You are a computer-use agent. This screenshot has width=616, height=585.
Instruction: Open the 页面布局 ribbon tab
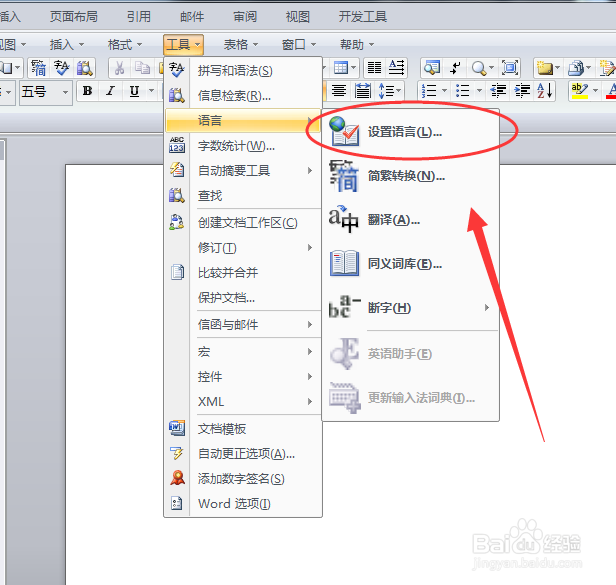click(x=74, y=17)
